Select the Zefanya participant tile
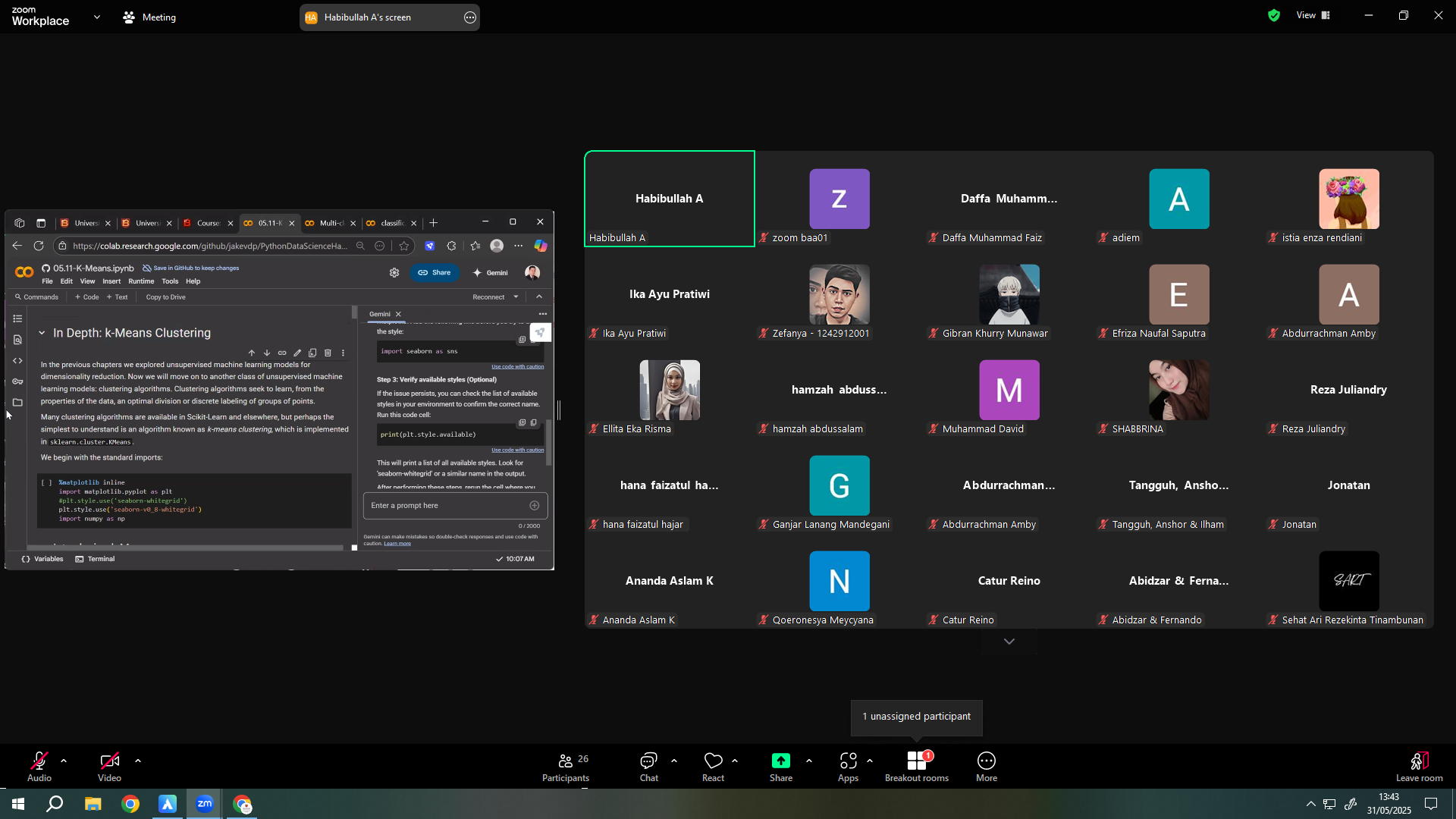The image size is (1456, 819). click(839, 294)
